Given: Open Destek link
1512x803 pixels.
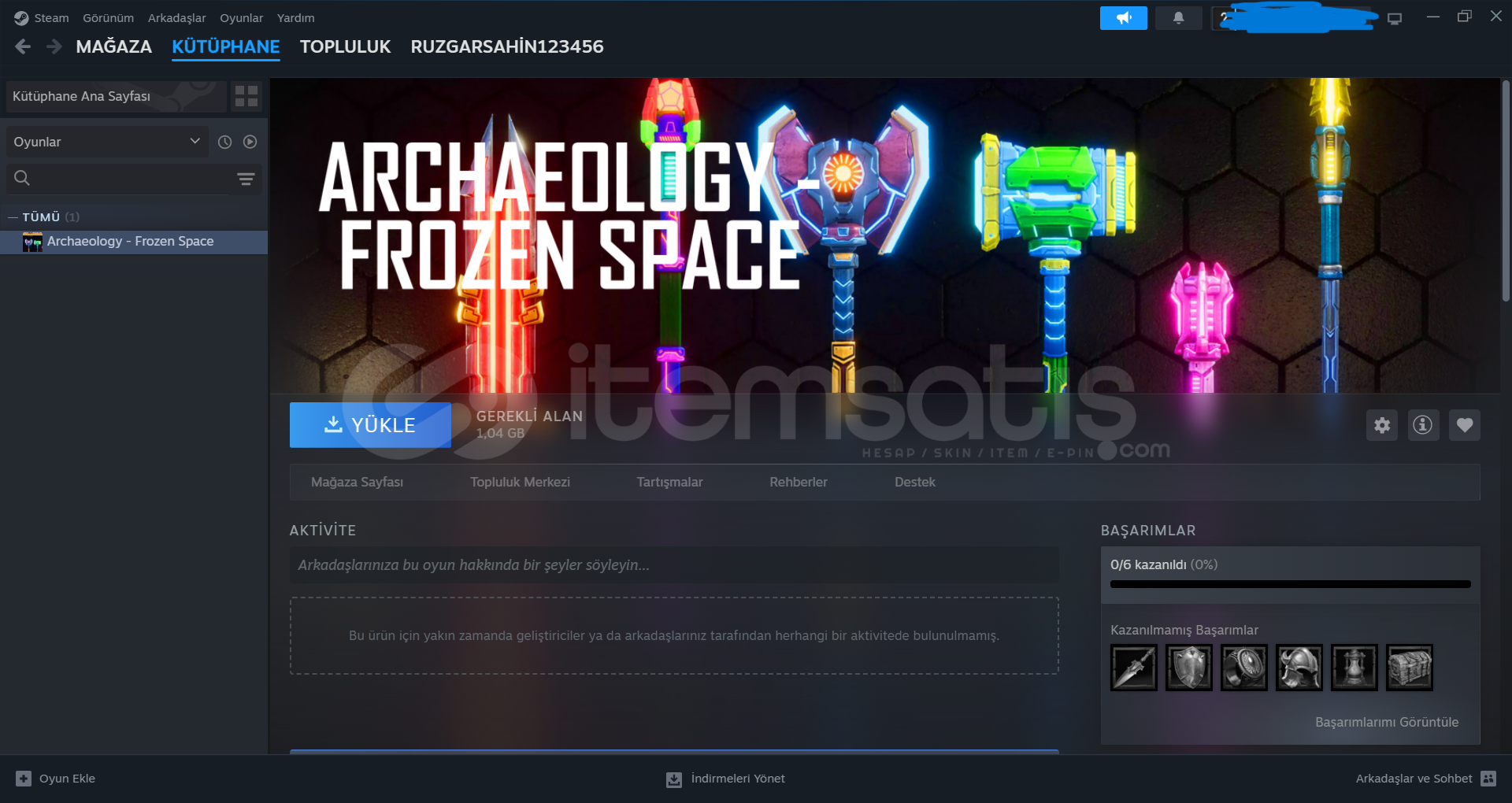Looking at the screenshot, I should (915, 482).
